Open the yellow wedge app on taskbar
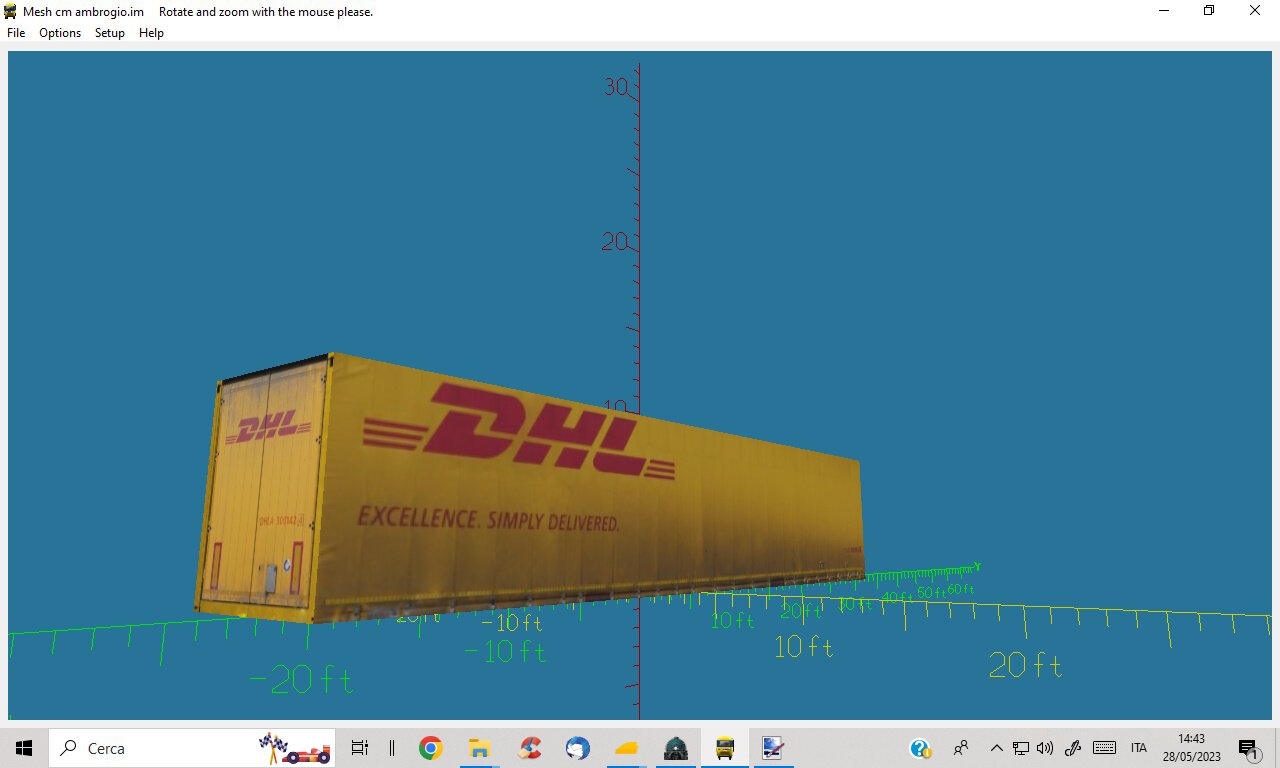The height and width of the screenshot is (768, 1280). (627, 748)
